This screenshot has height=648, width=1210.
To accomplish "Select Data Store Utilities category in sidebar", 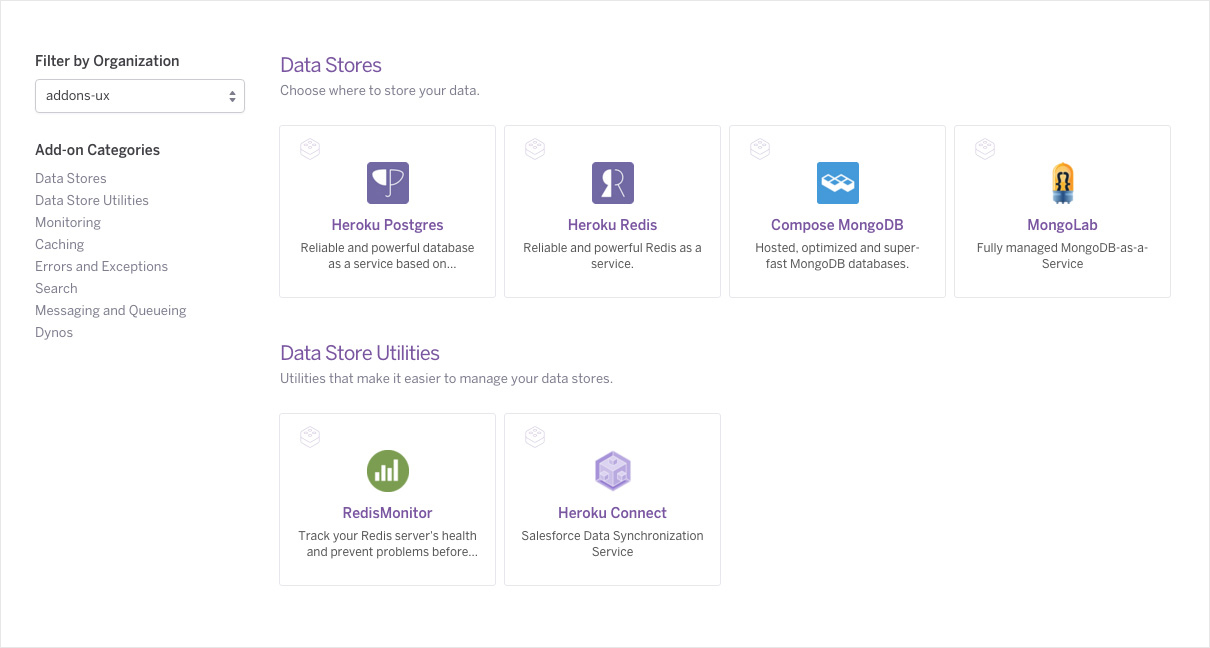I will pyautogui.click(x=92, y=200).
